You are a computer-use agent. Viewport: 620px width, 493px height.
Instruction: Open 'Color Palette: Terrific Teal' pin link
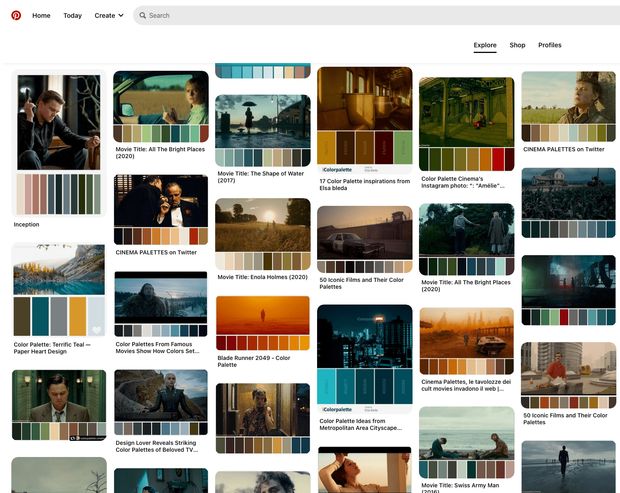(52, 348)
